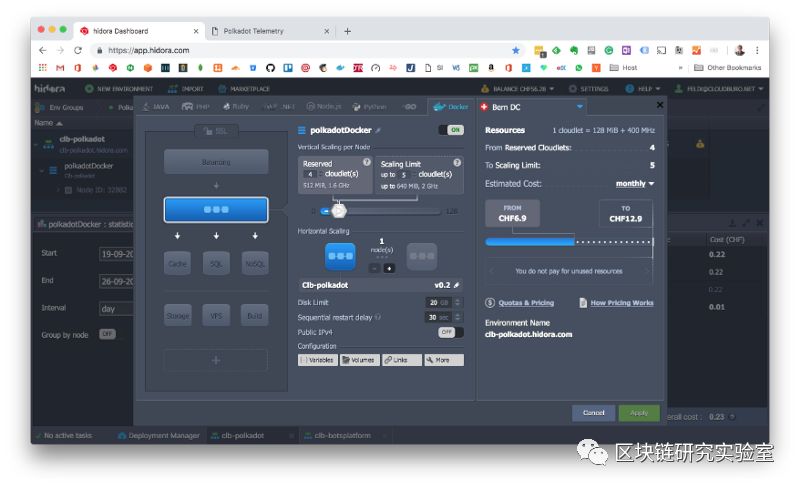Open a new browser tab with plus
The height and width of the screenshot is (488, 800).
click(x=347, y=31)
